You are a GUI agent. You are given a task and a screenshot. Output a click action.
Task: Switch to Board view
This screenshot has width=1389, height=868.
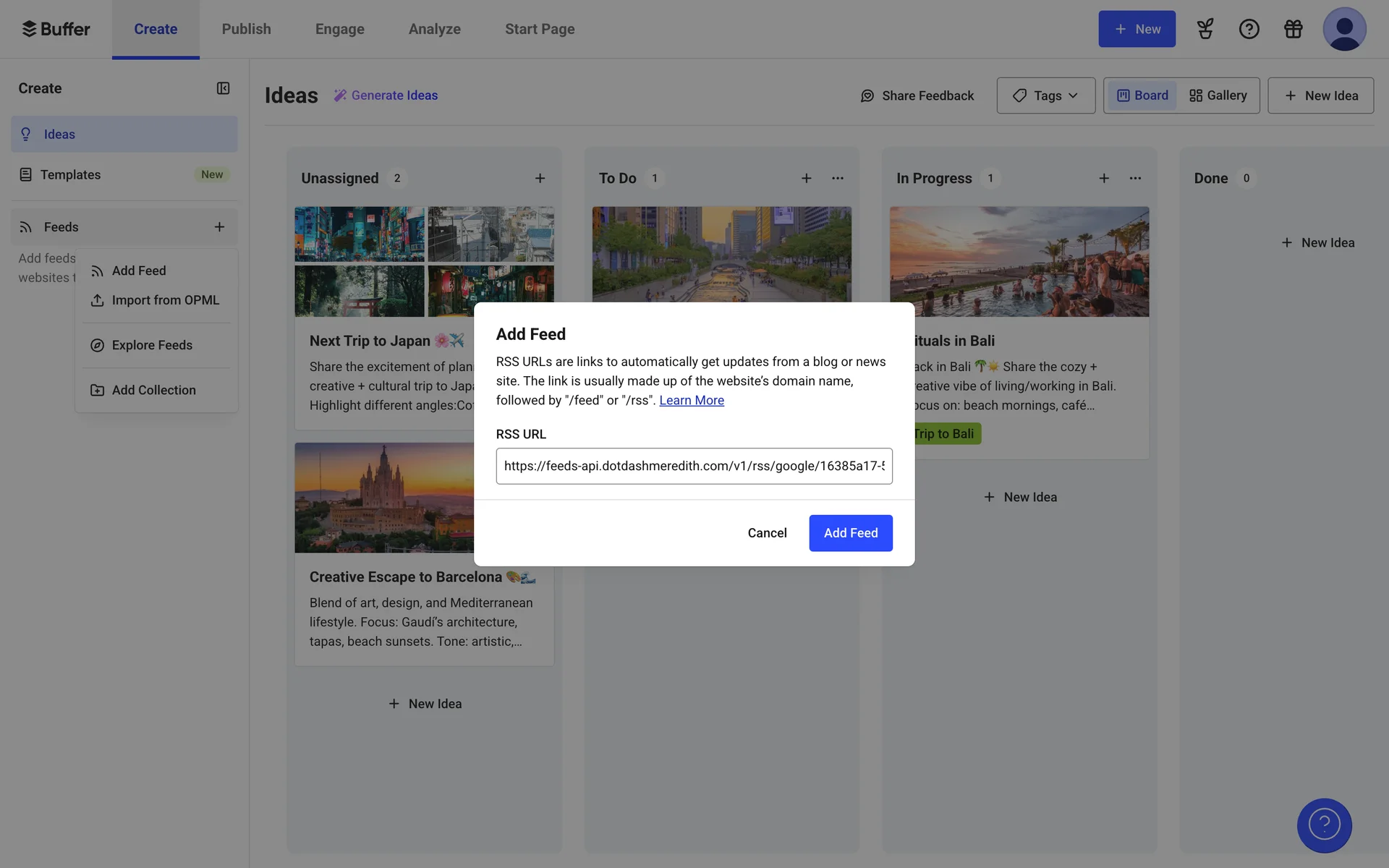1142,95
